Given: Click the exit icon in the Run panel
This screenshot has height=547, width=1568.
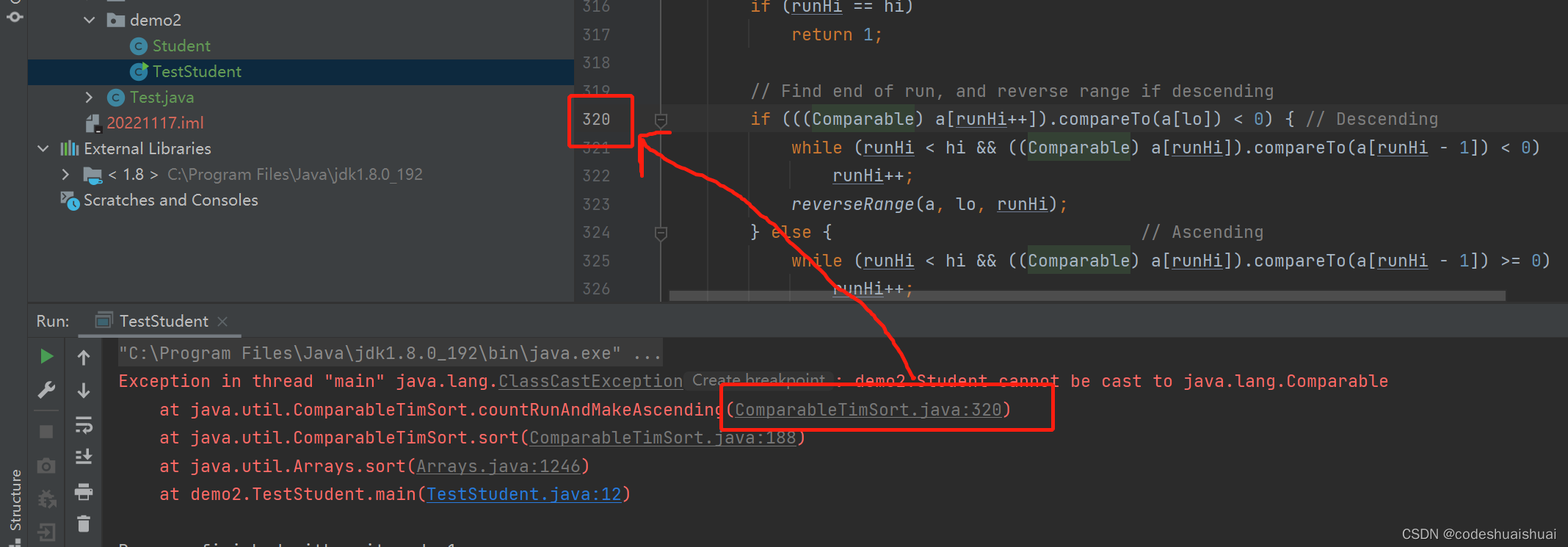Looking at the screenshot, I should (x=46, y=532).
